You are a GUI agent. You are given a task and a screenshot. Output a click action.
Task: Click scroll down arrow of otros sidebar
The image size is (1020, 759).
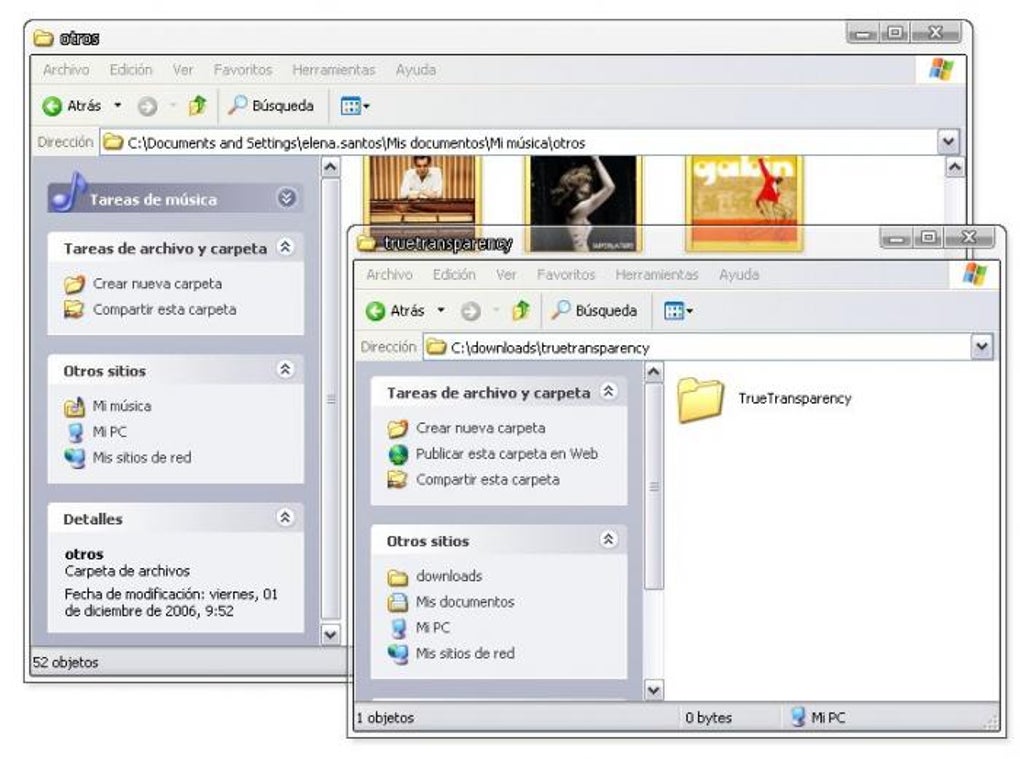330,634
